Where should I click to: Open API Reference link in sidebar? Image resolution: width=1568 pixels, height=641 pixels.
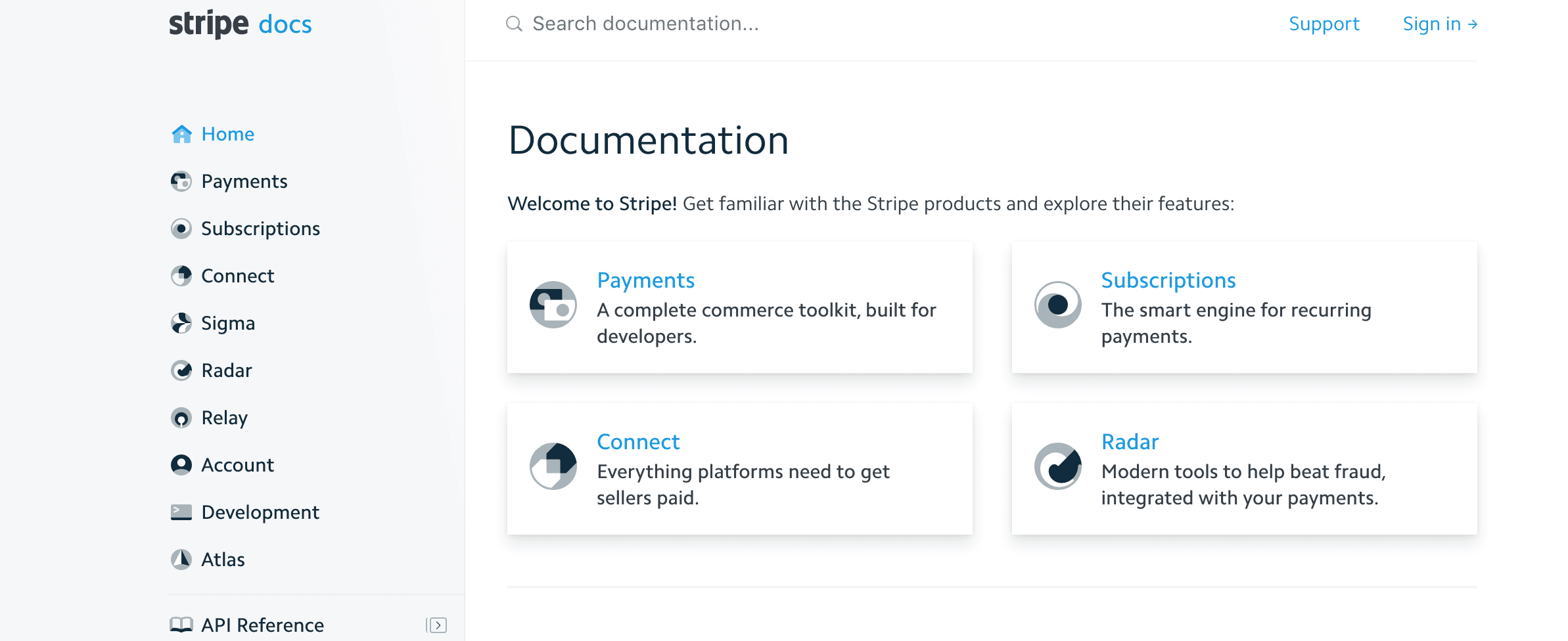(262, 625)
